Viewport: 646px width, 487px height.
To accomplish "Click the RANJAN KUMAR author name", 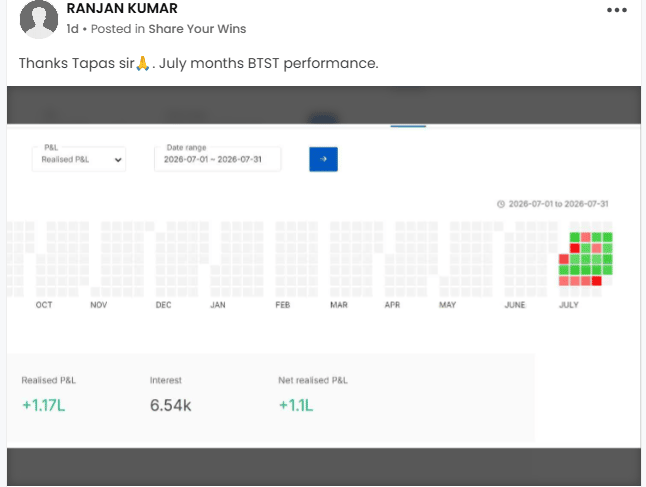I will click(122, 8).
